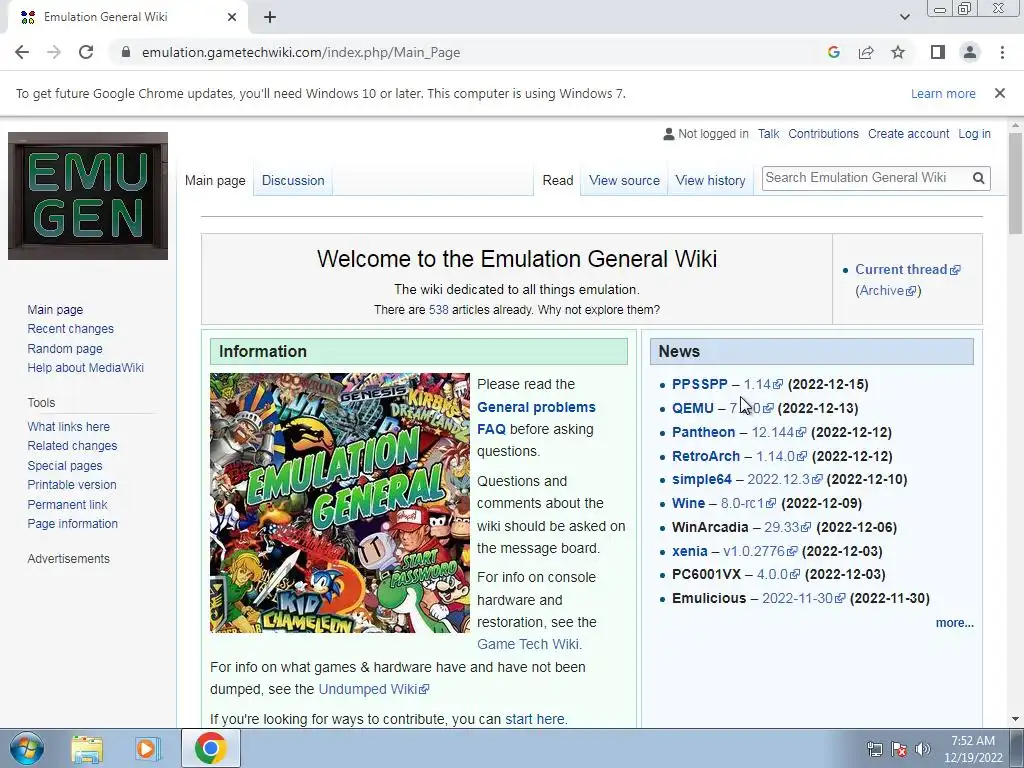The width and height of the screenshot is (1024, 768).
Task: Open Pantheon 12.144 external link
Action: click(x=778, y=432)
